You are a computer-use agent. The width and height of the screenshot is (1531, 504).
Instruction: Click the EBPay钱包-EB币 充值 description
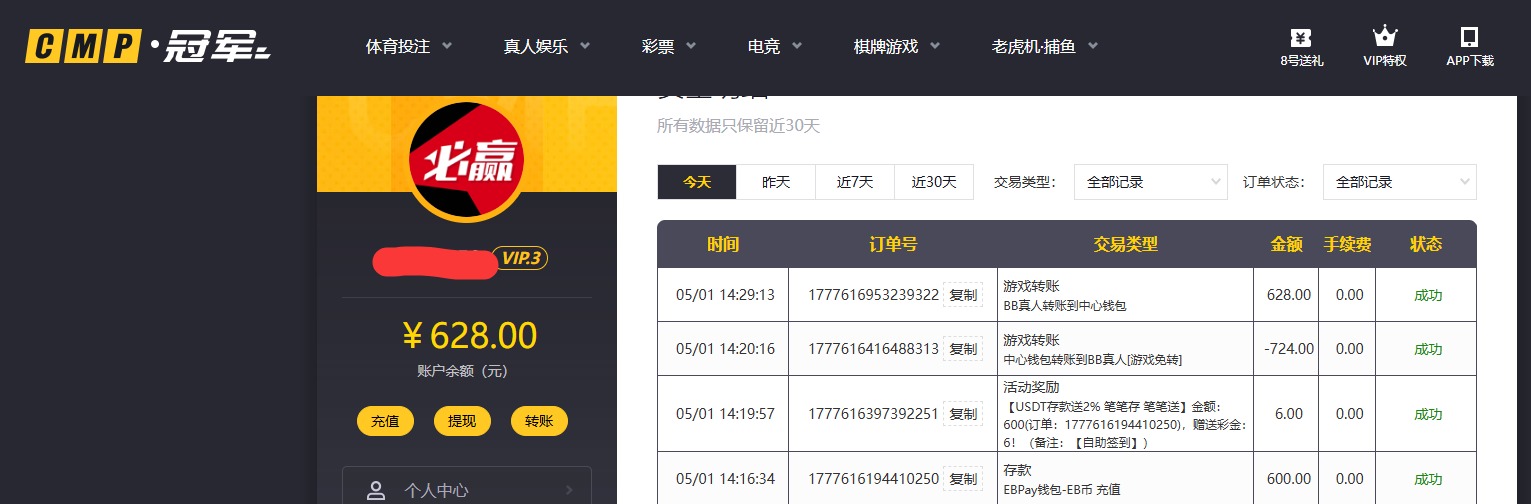coord(1063,490)
